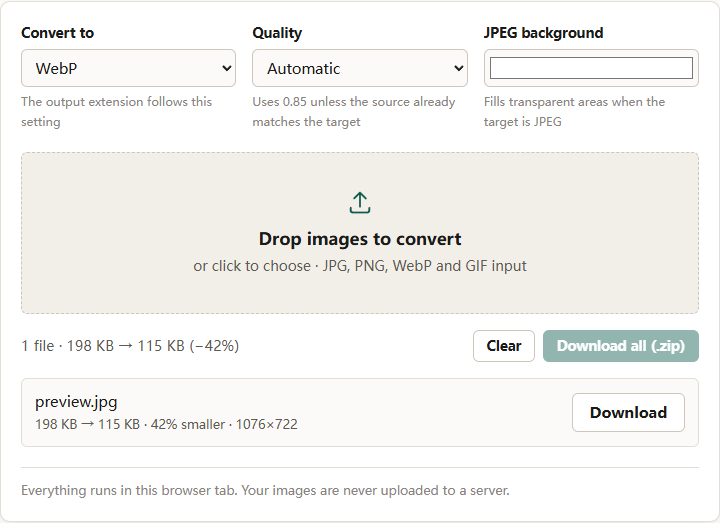Open the Quality Automatic dropdown
Image resolution: width=720 pixels, height=523 pixels.
click(x=360, y=68)
